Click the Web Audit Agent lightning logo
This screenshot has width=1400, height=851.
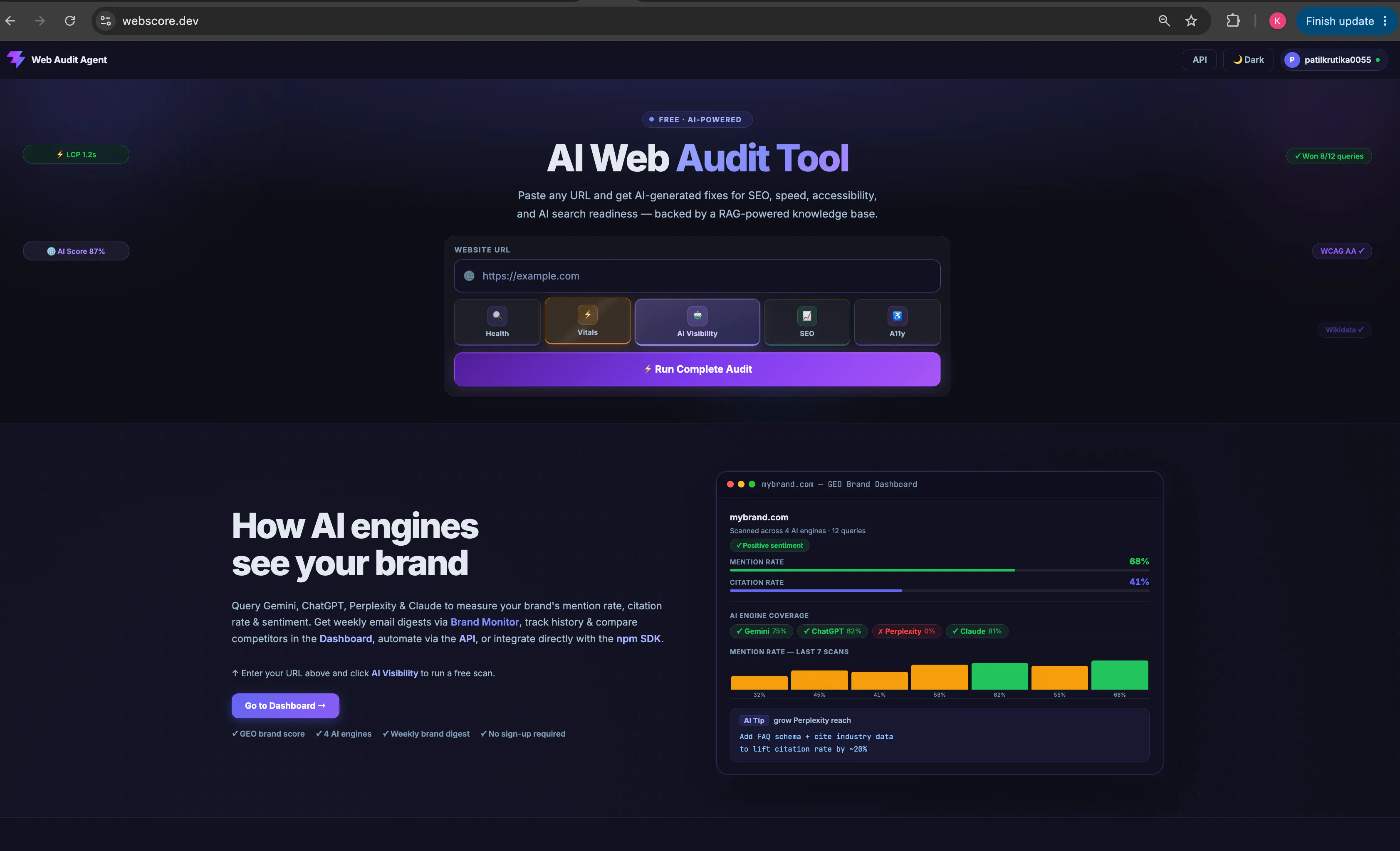(16, 59)
